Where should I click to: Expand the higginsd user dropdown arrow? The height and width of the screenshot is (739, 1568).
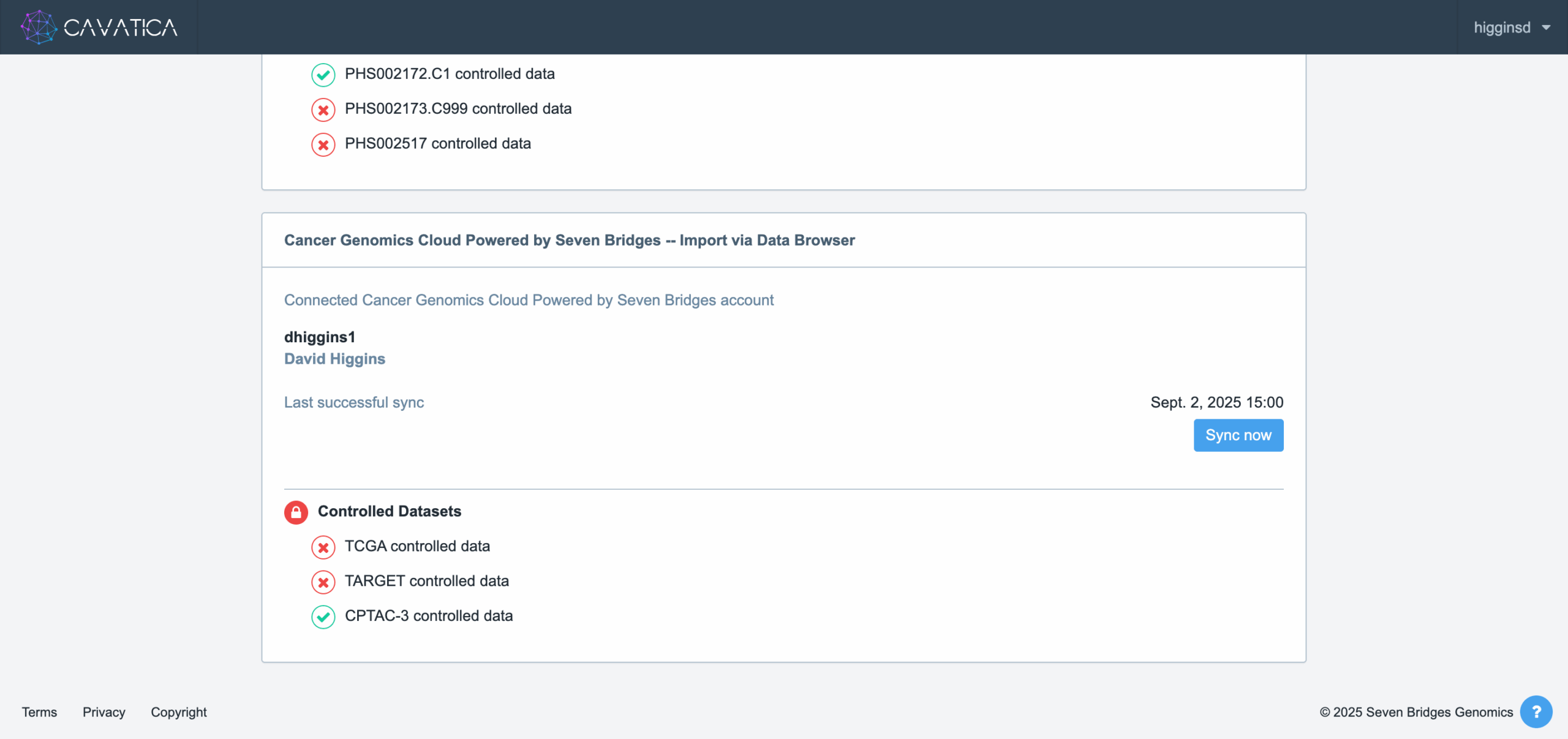click(1547, 28)
